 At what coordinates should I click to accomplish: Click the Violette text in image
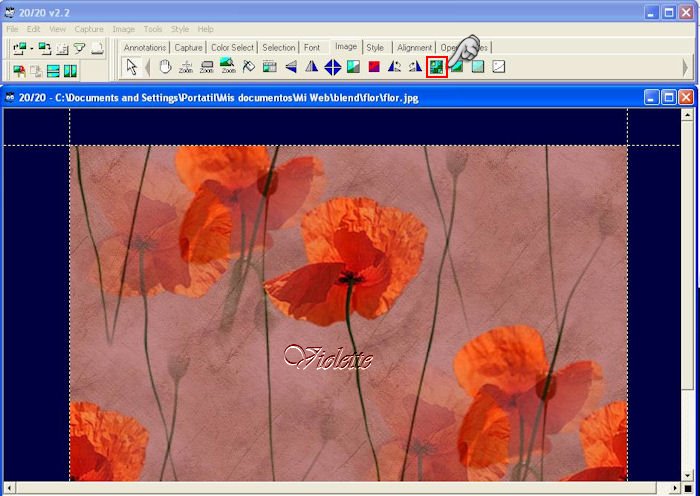pos(328,357)
